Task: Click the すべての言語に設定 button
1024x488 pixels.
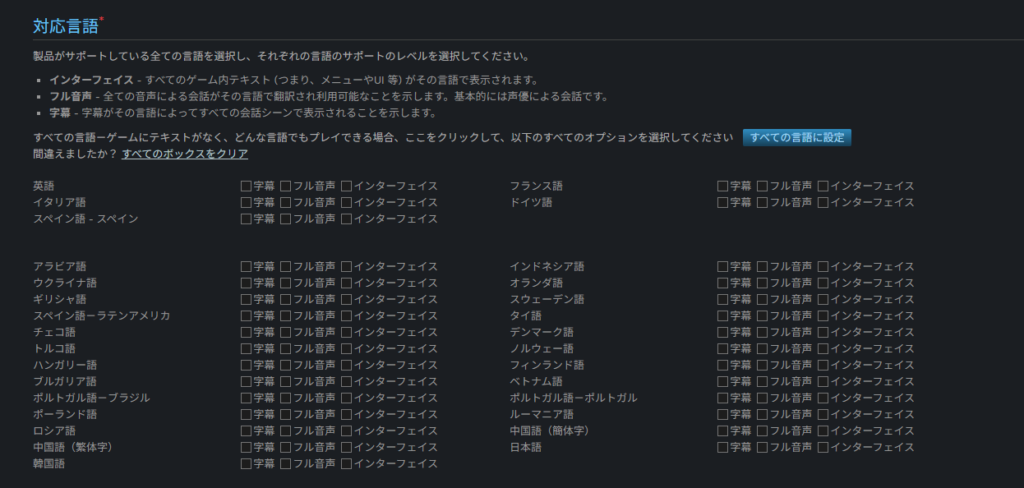Action: 796,138
